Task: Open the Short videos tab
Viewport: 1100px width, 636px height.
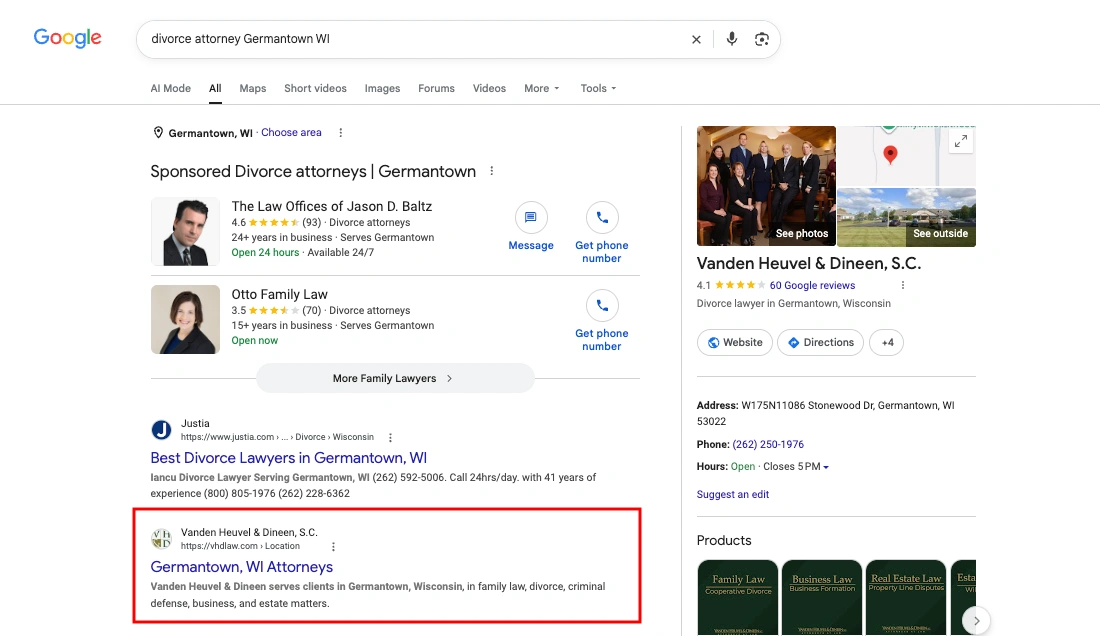Action: tap(315, 88)
